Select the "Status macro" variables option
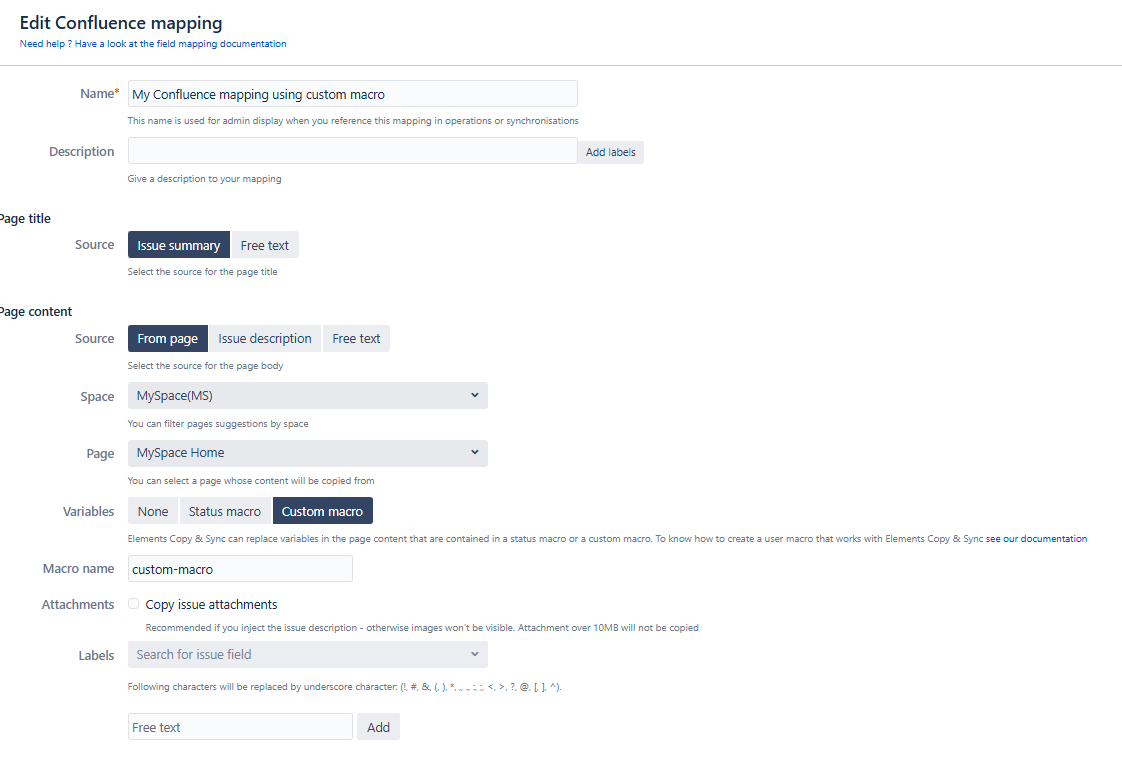Viewport: 1122px width, 758px height. [225, 510]
